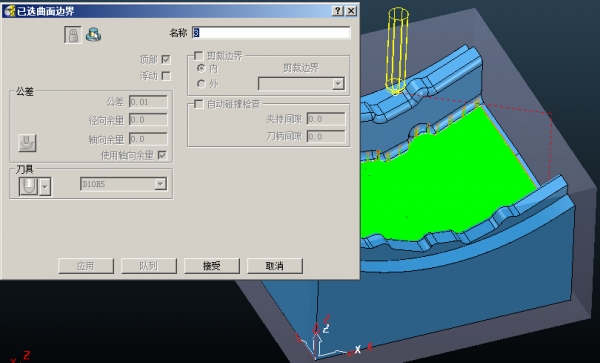Click the 取消 button
Screen dimensions: 600x363
pyautogui.click(x=275, y=265)
